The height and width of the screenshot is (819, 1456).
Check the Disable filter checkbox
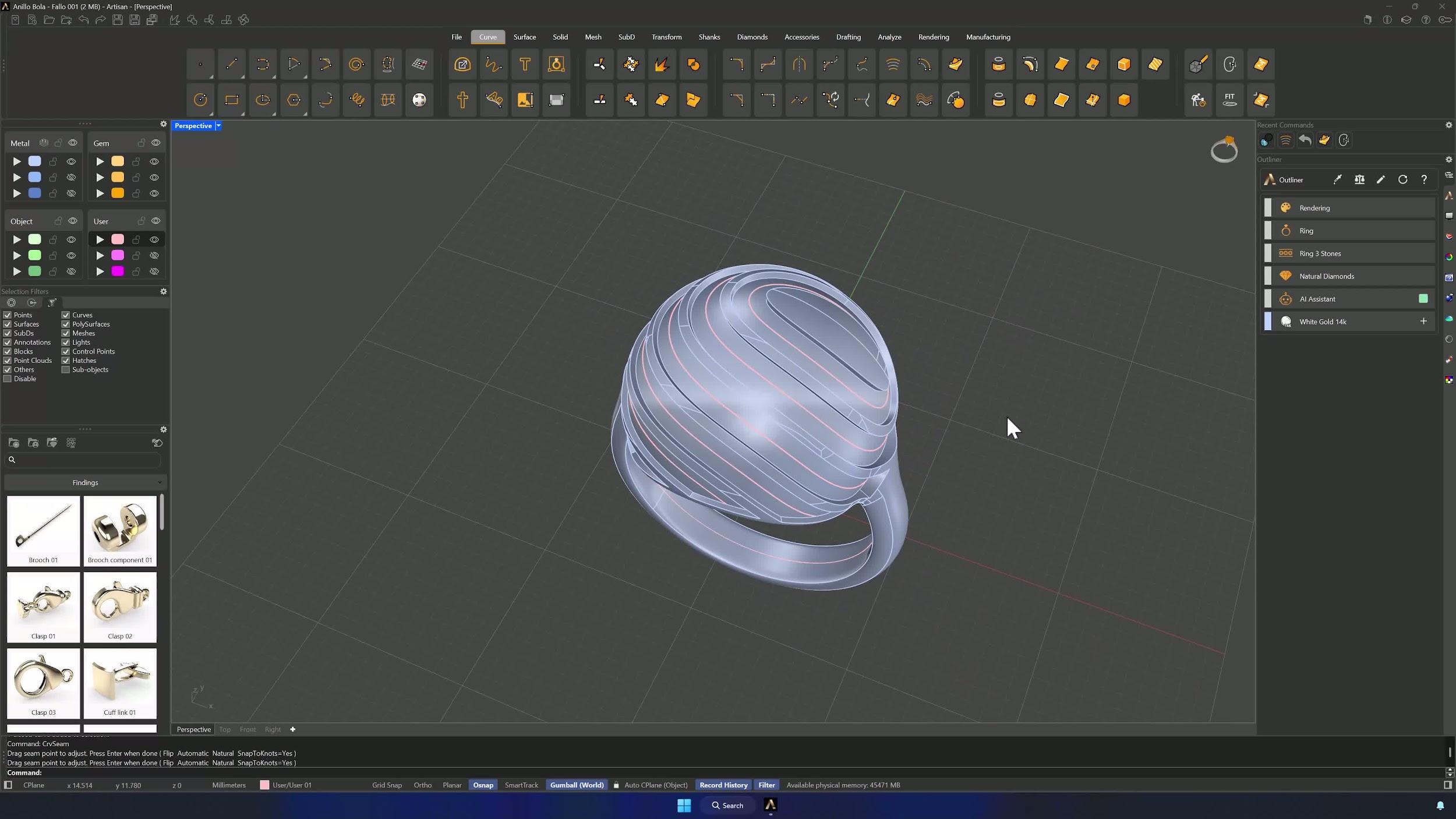click(x=8, y=379)
